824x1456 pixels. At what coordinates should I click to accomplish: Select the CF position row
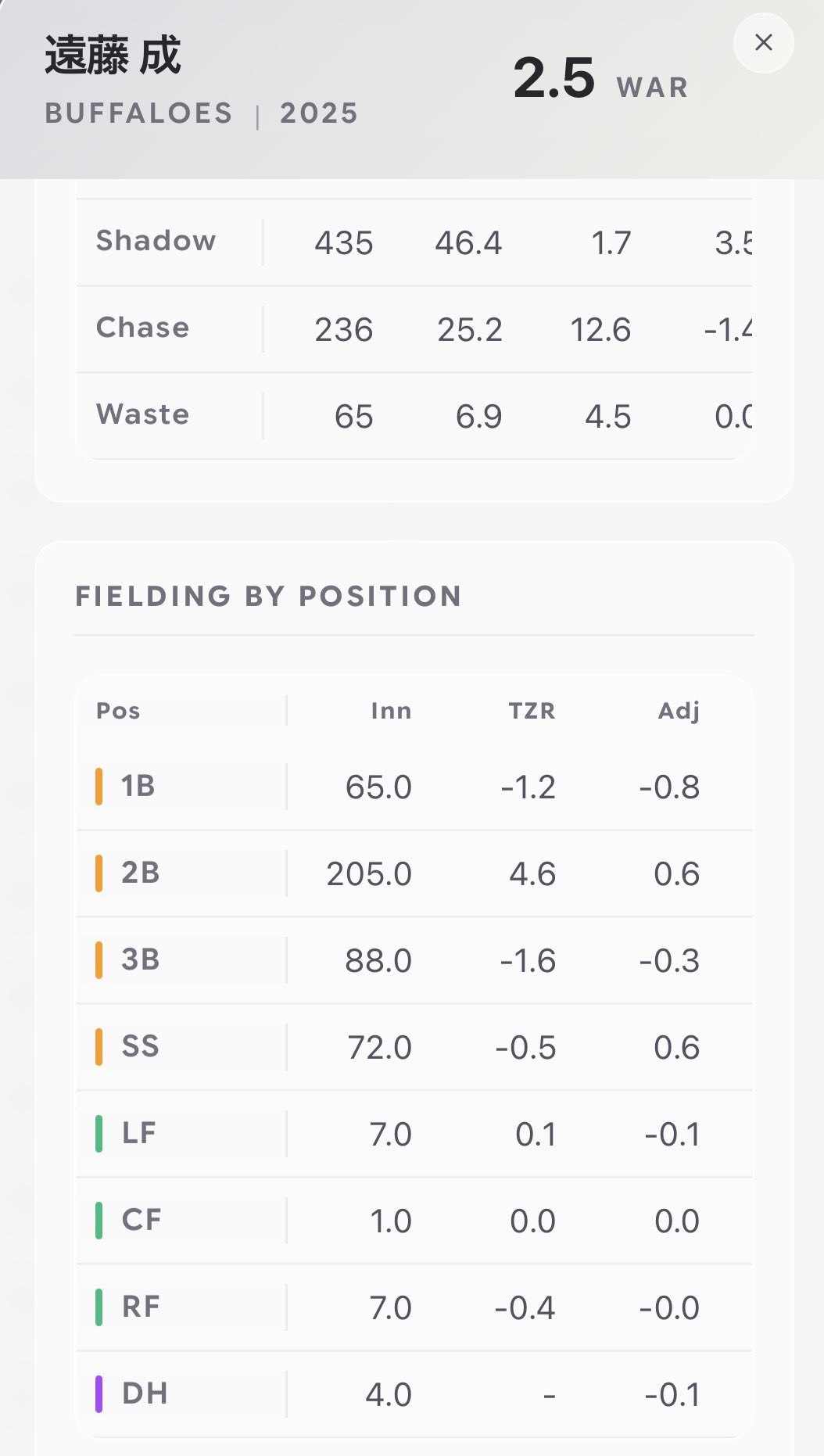tap(414, 1221)
